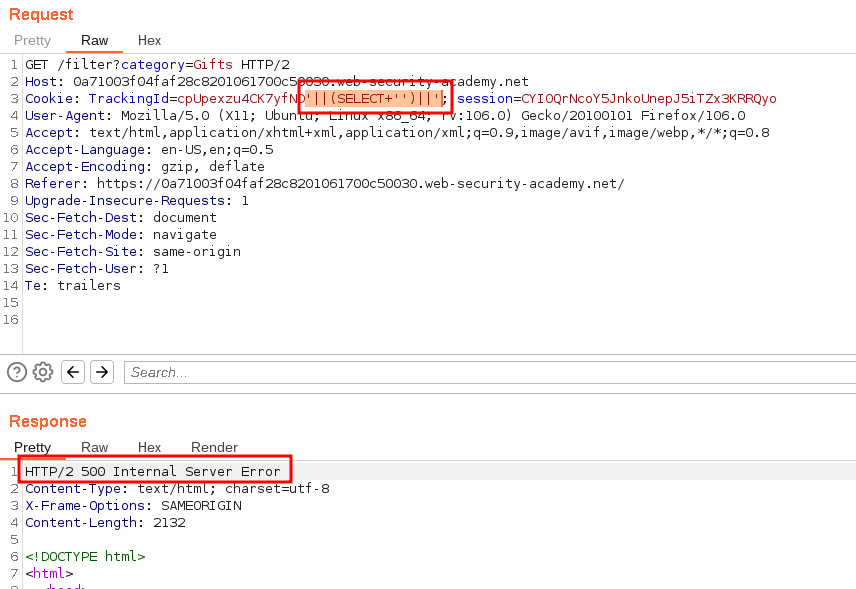Screen dimensions: 856x589
Task: Click the User-Agent header line
Action: coord(385,115)
